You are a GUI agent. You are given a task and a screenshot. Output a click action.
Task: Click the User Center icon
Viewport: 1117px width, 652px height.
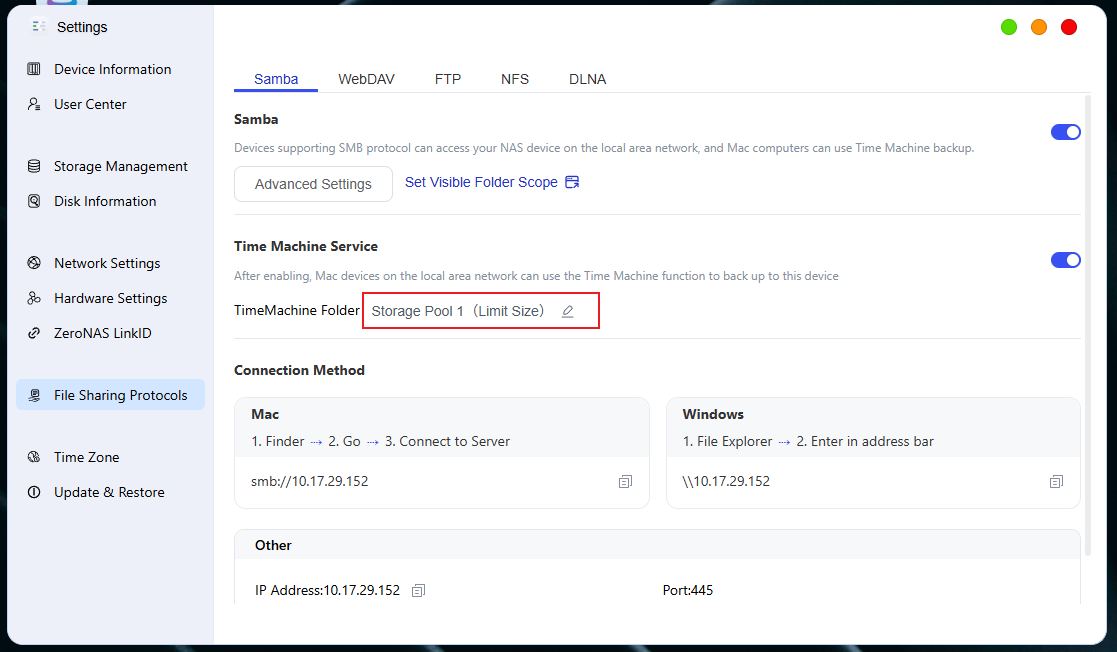click(33, 104)
